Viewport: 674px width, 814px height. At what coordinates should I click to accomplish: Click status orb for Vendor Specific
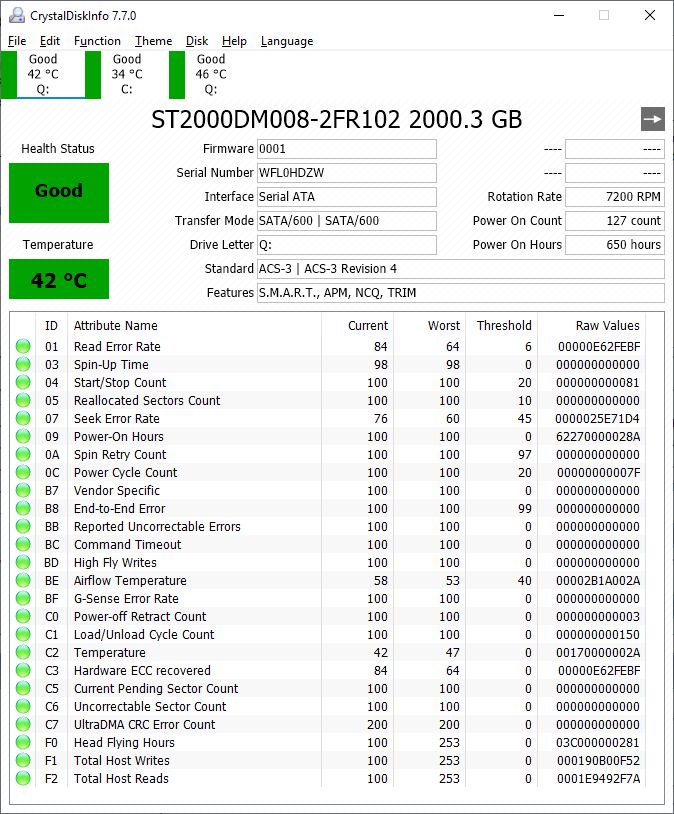[x=23, y=491]
